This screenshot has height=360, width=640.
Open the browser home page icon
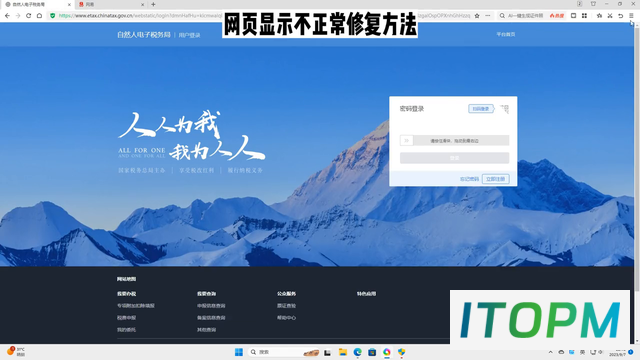coord(39,16)
